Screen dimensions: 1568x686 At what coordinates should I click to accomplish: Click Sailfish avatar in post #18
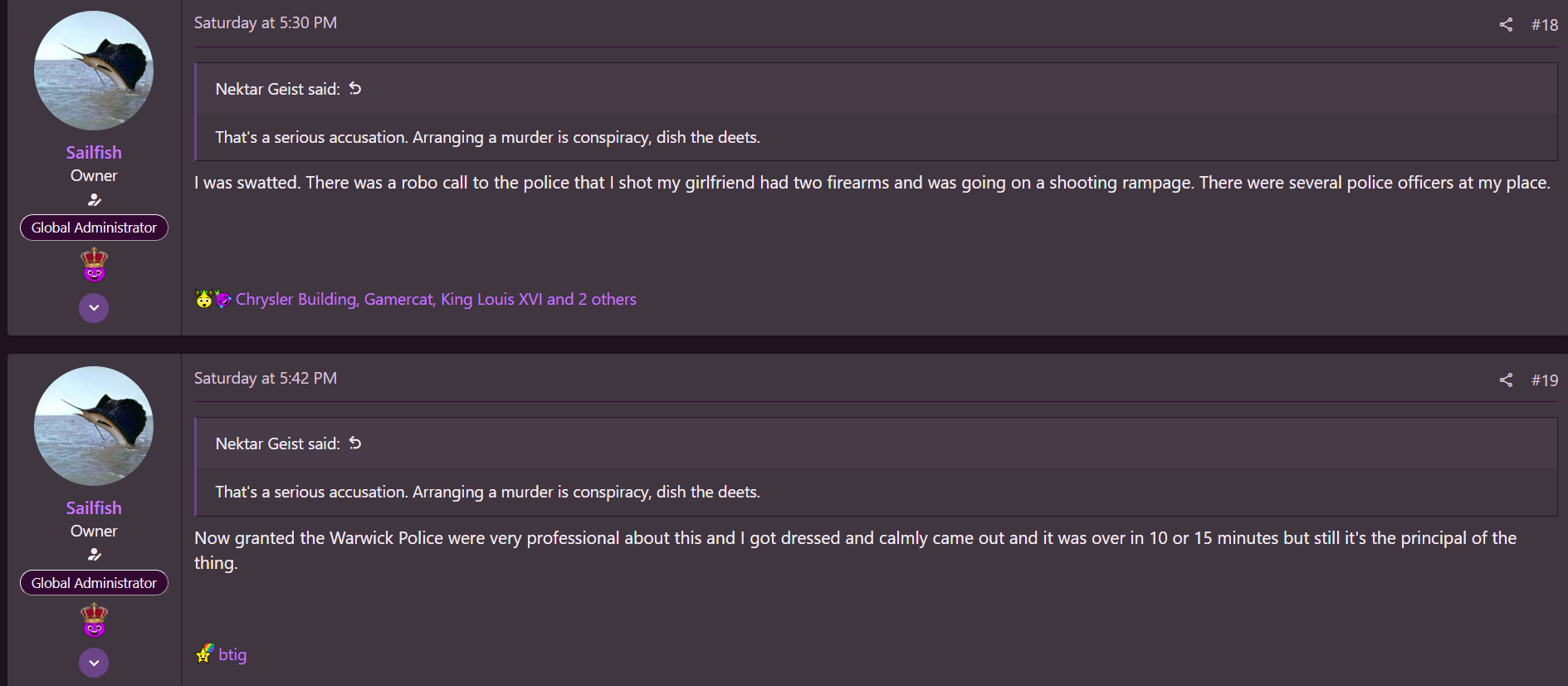click(94, 71)
